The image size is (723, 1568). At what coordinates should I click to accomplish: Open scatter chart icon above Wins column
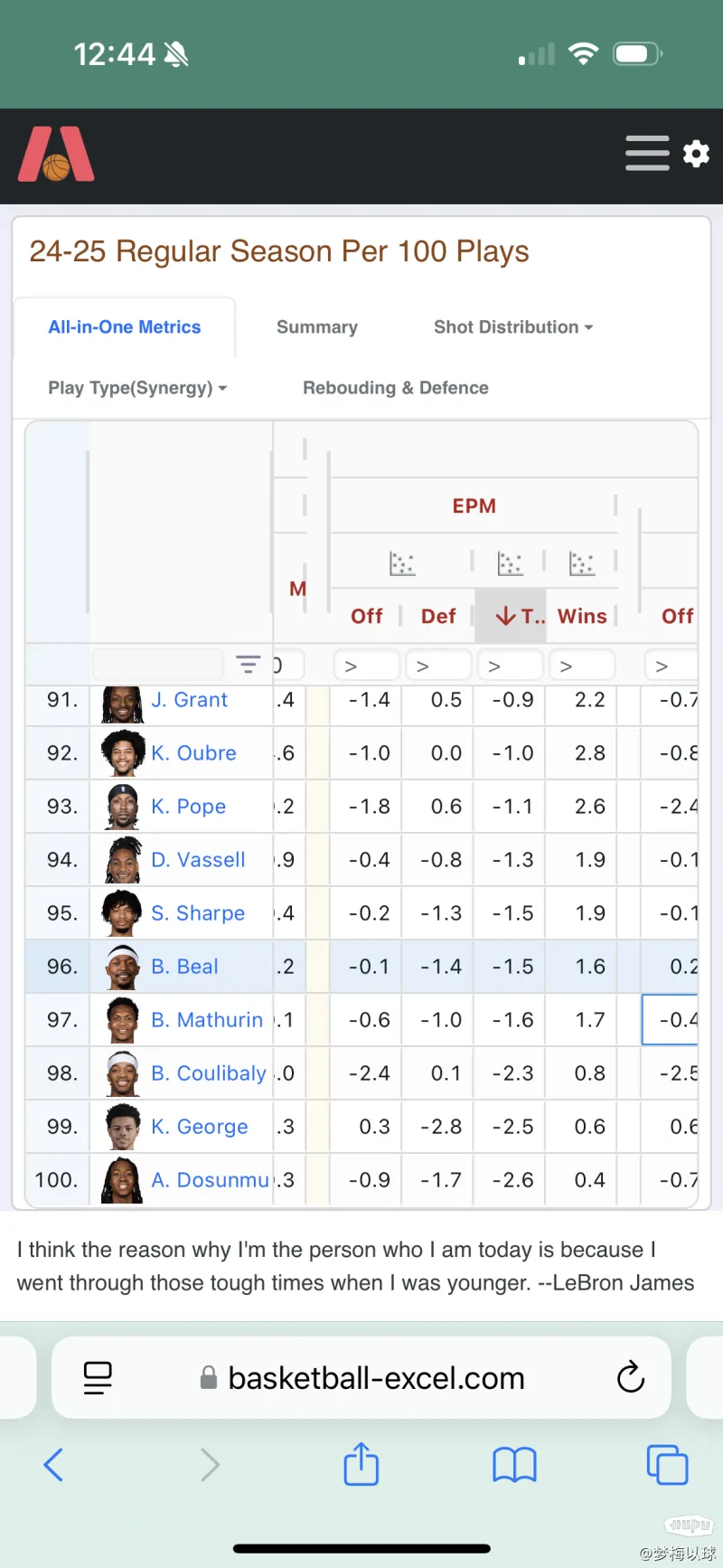tap(582, 563)
